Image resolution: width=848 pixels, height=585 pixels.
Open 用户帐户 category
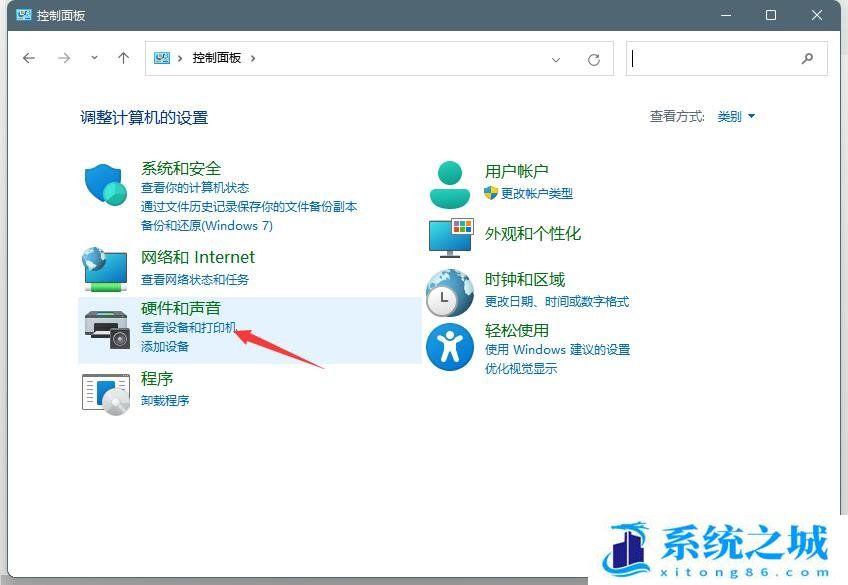coord(516,171)
